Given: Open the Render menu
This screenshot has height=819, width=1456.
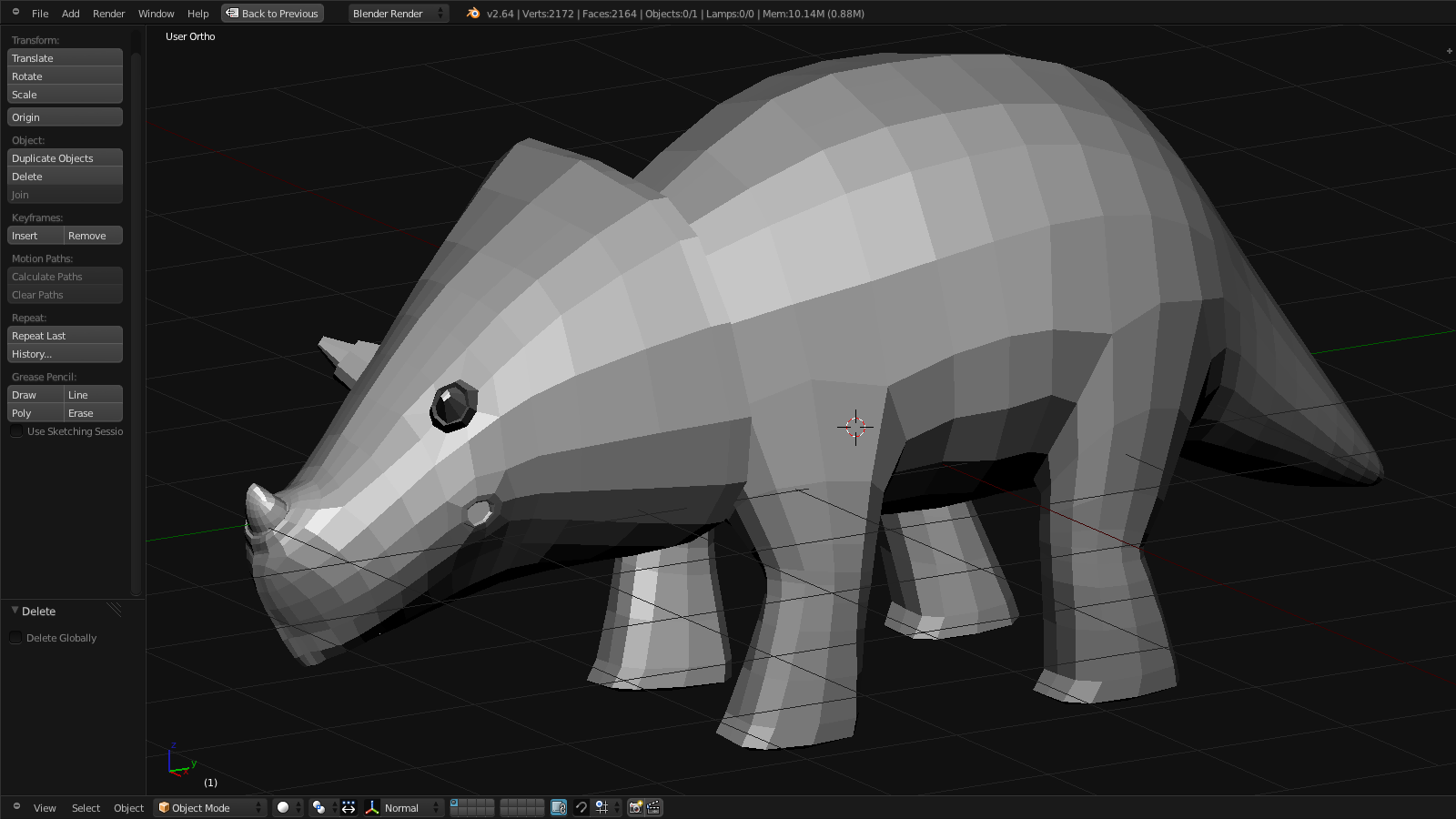Looking at the screenshot, I should coord(108,14).
